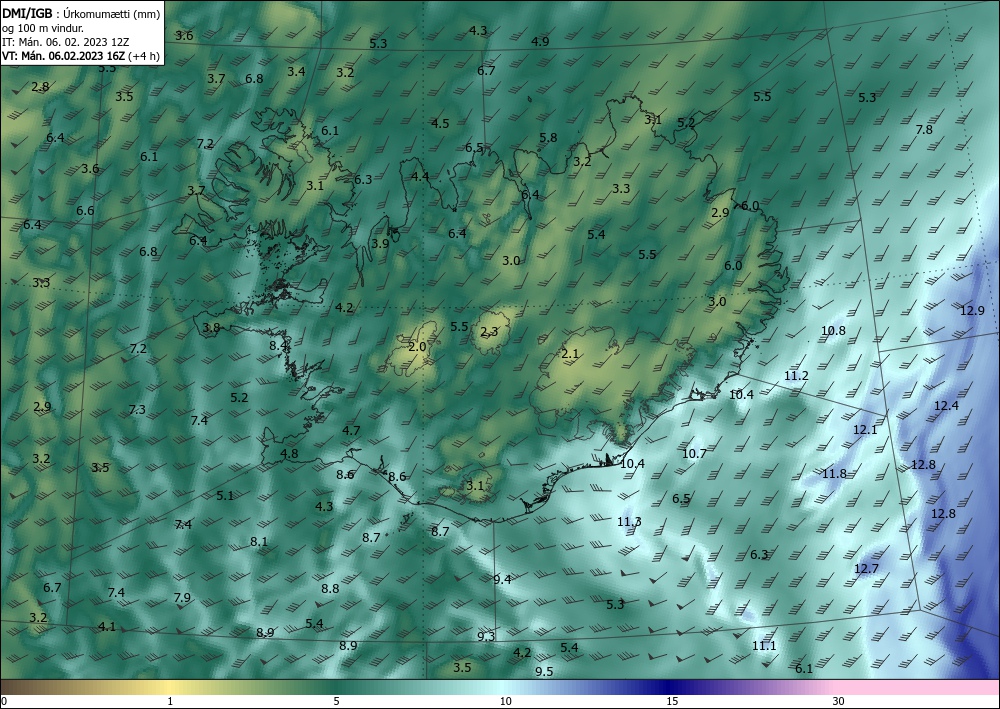This screenshot has height=709, width=1000.
Task: Click the colour scale label '10'
Action: 505,702
